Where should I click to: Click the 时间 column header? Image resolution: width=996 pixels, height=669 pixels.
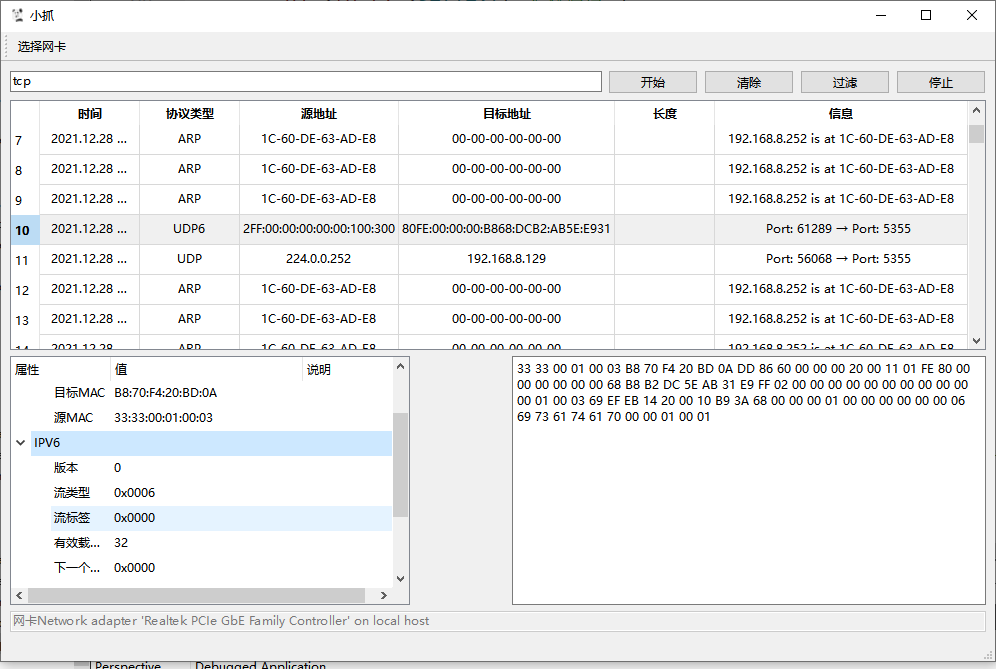(89, 113)
